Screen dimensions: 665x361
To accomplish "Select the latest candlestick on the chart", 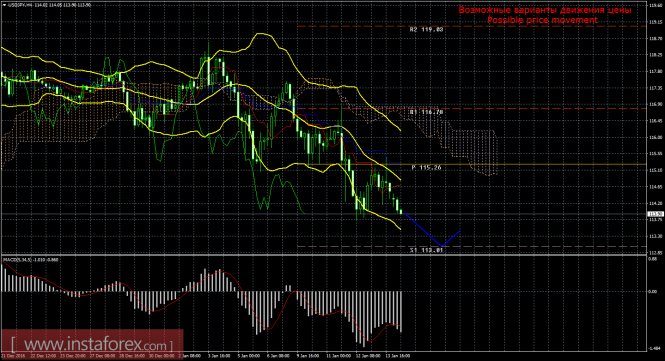I will (401, 211).
